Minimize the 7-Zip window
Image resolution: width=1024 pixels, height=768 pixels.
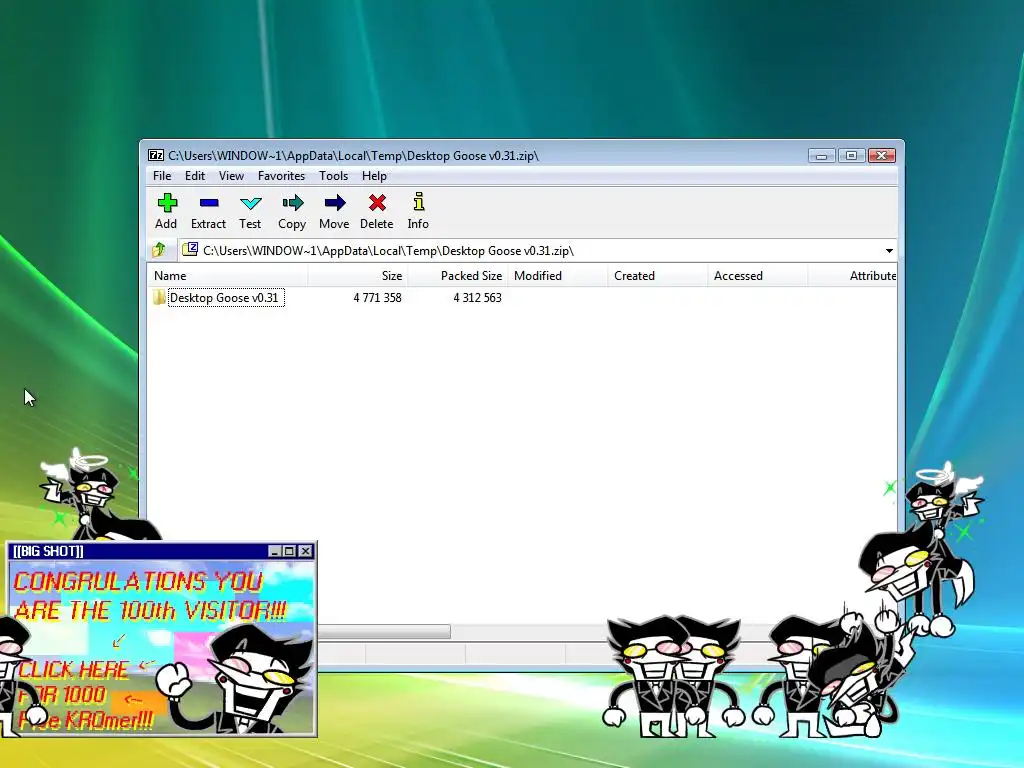pyautogui.click(x=822, y=155)
